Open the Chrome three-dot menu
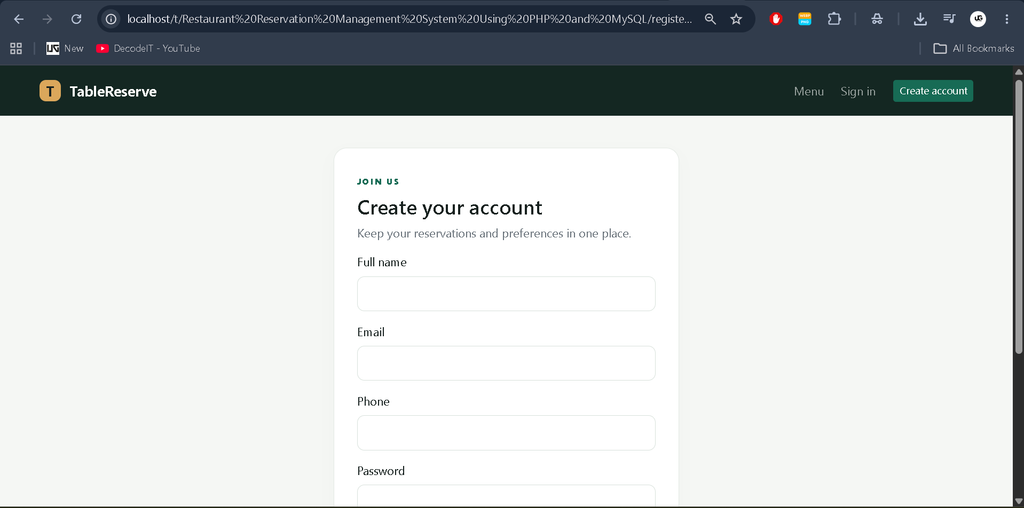 click(x=1007, y=19)
